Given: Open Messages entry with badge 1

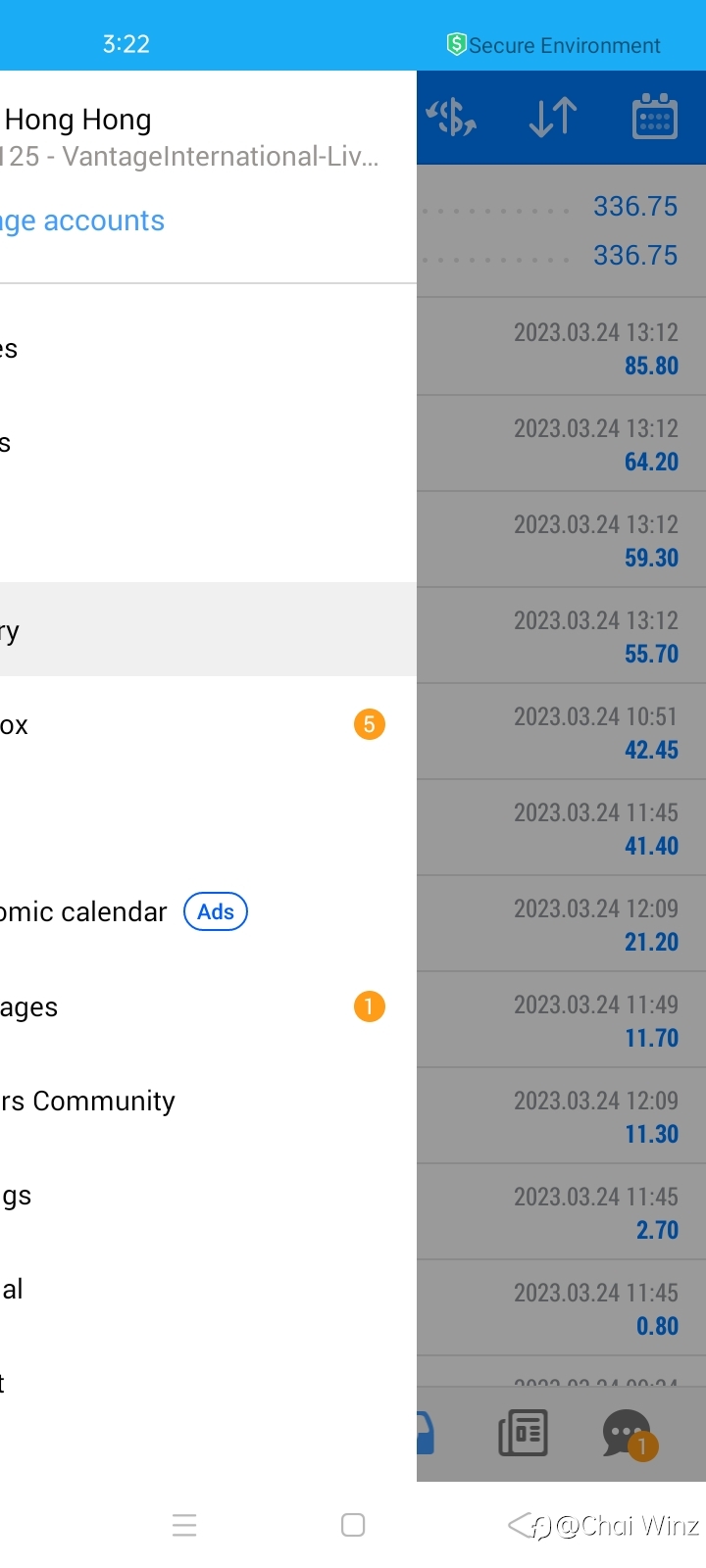Looking at the screenshot, I should pyautogui.click(x=196, y=1006).
